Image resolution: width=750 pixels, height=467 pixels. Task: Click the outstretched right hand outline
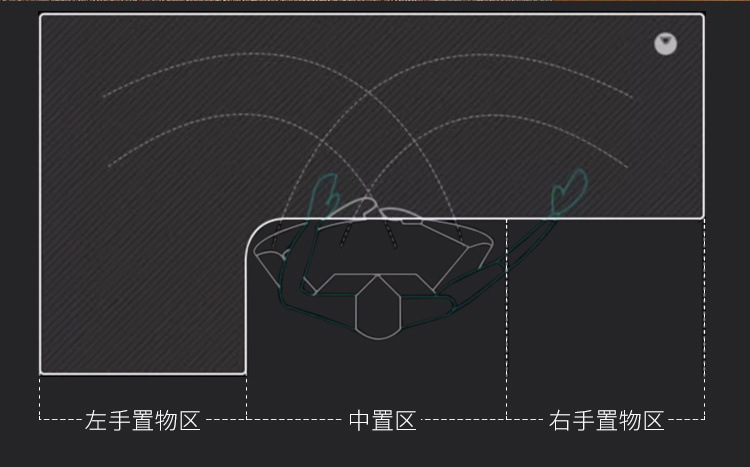(569, 192)
